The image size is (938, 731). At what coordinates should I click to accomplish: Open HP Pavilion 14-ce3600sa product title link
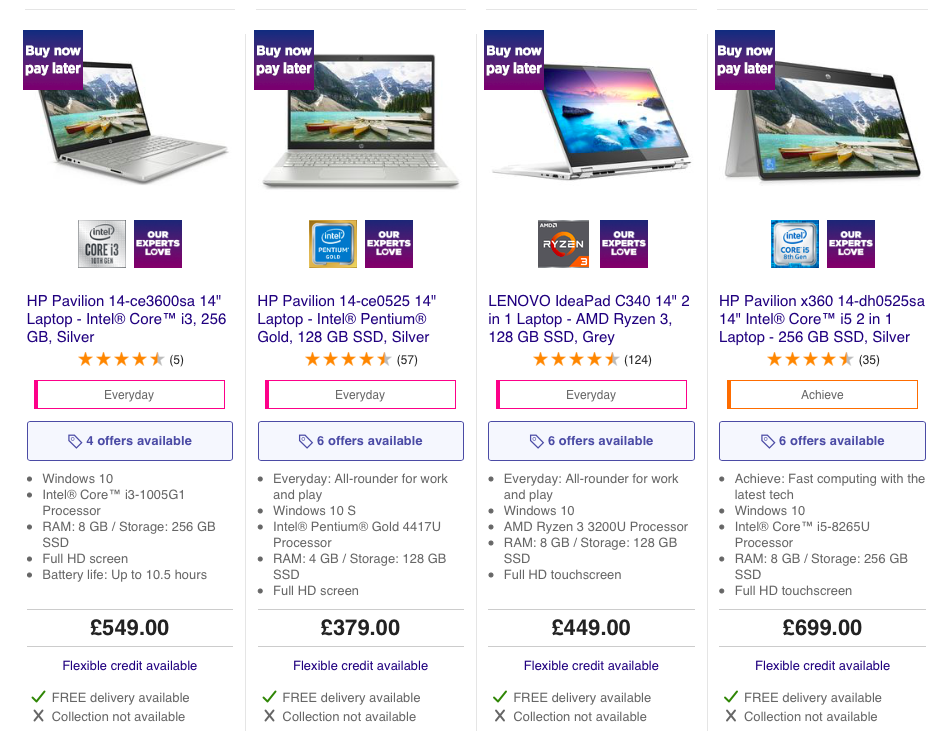coord(126,319)
